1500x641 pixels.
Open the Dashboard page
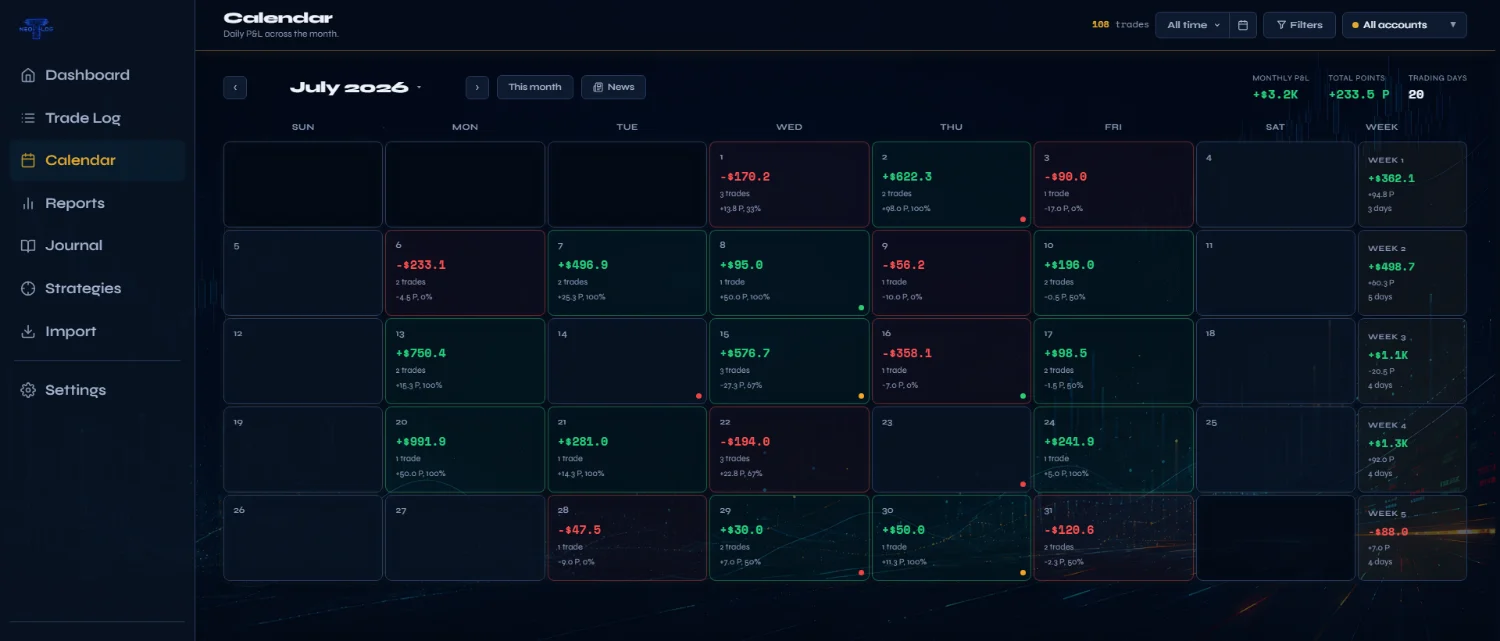pyautogui.click(x=97, y=75)
